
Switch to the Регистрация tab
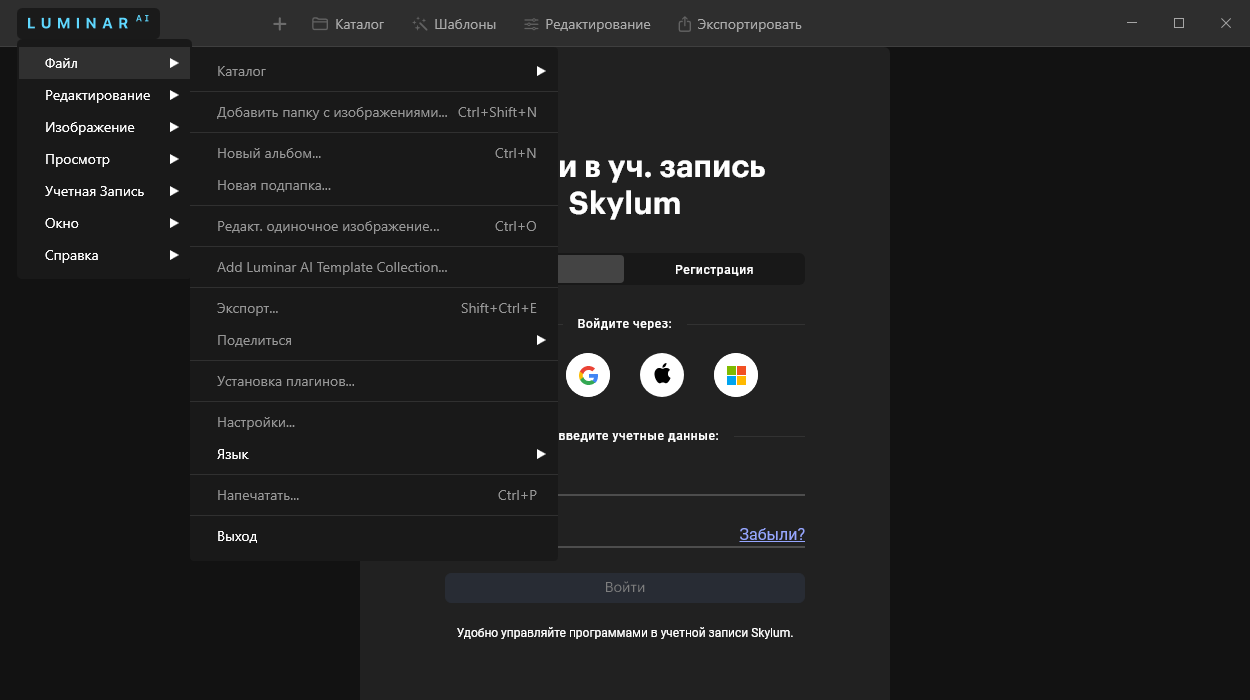tap(714, 269)
